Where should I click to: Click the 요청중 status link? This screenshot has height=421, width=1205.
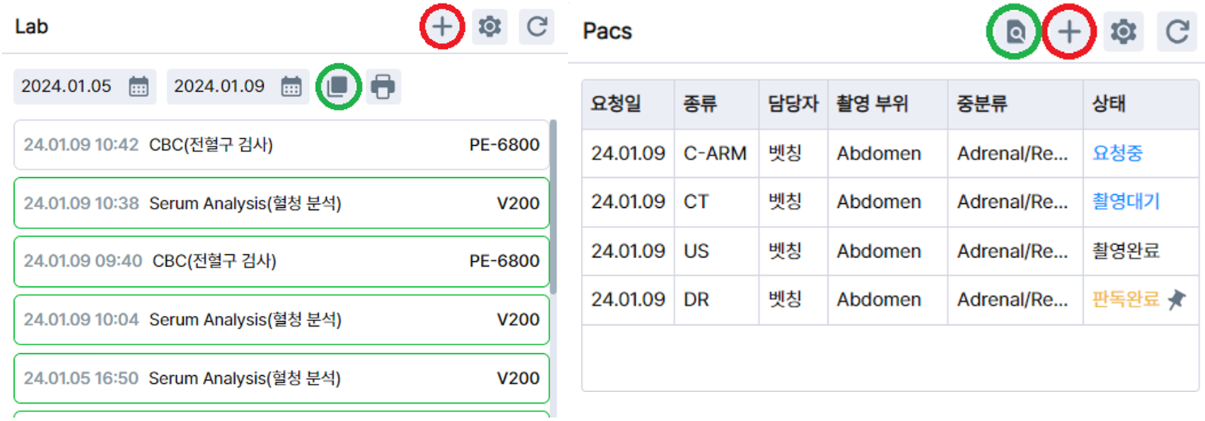pyautogui.click(x=1118, y=153)
